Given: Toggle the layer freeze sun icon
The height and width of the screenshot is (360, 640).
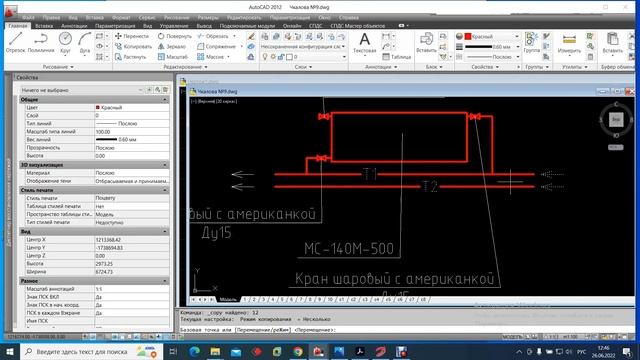Looking at the screenshot, I should [x=273, y=57].
